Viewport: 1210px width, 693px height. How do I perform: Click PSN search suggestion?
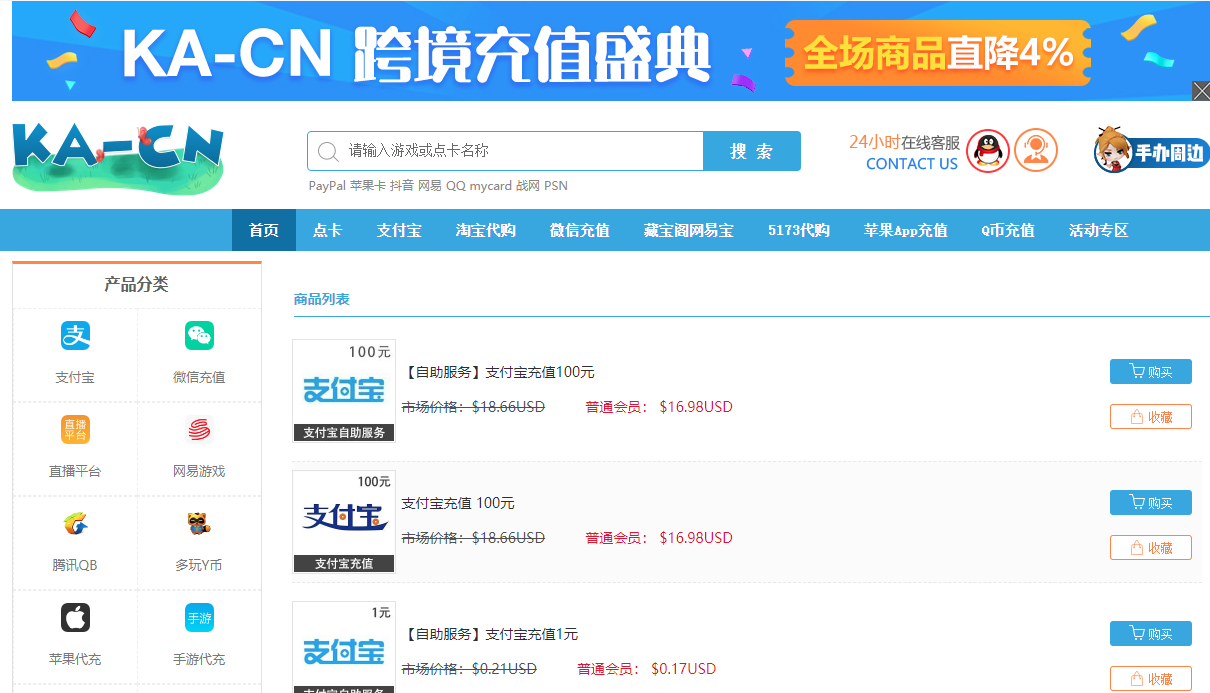point(556,186)
